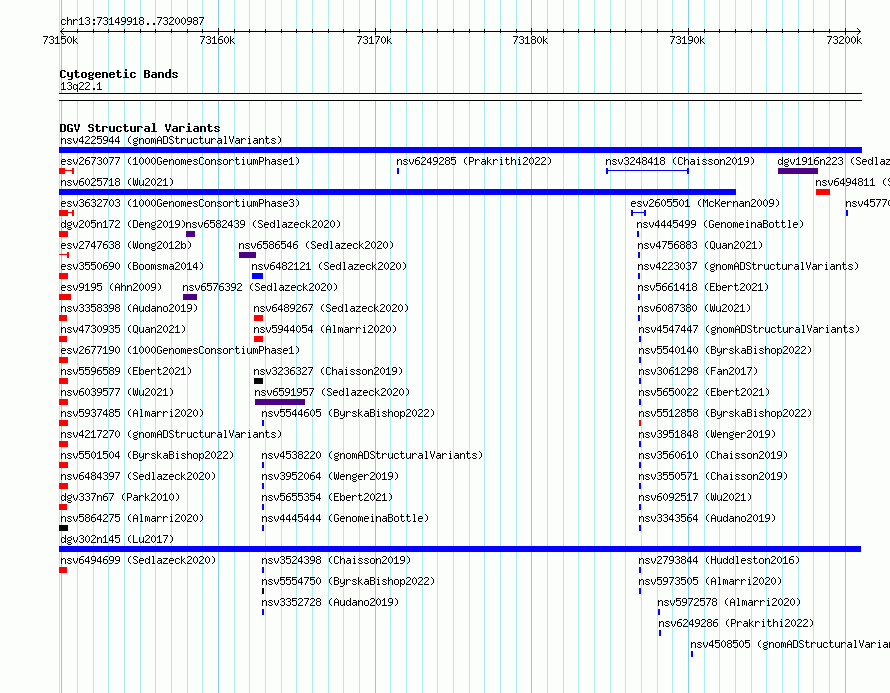This screenshot has width=890, height=693.
Task: Click the purple bar under dgv1916n223
Action: 797,171
